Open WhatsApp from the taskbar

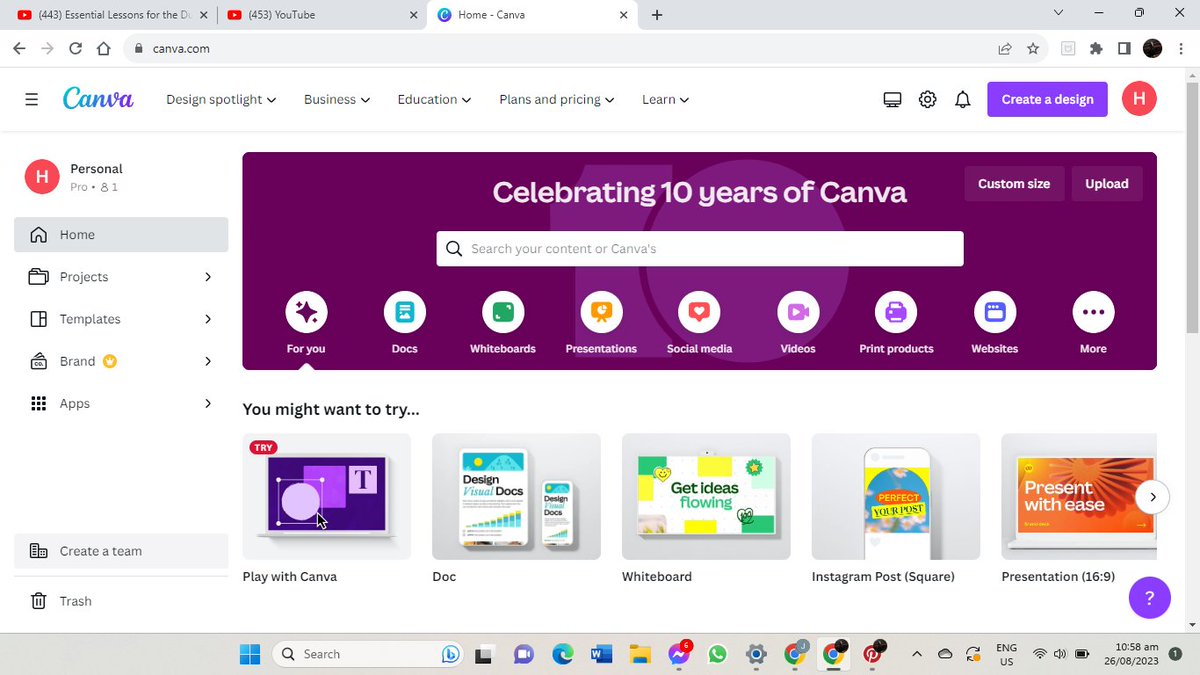click(x=717, y=654)
